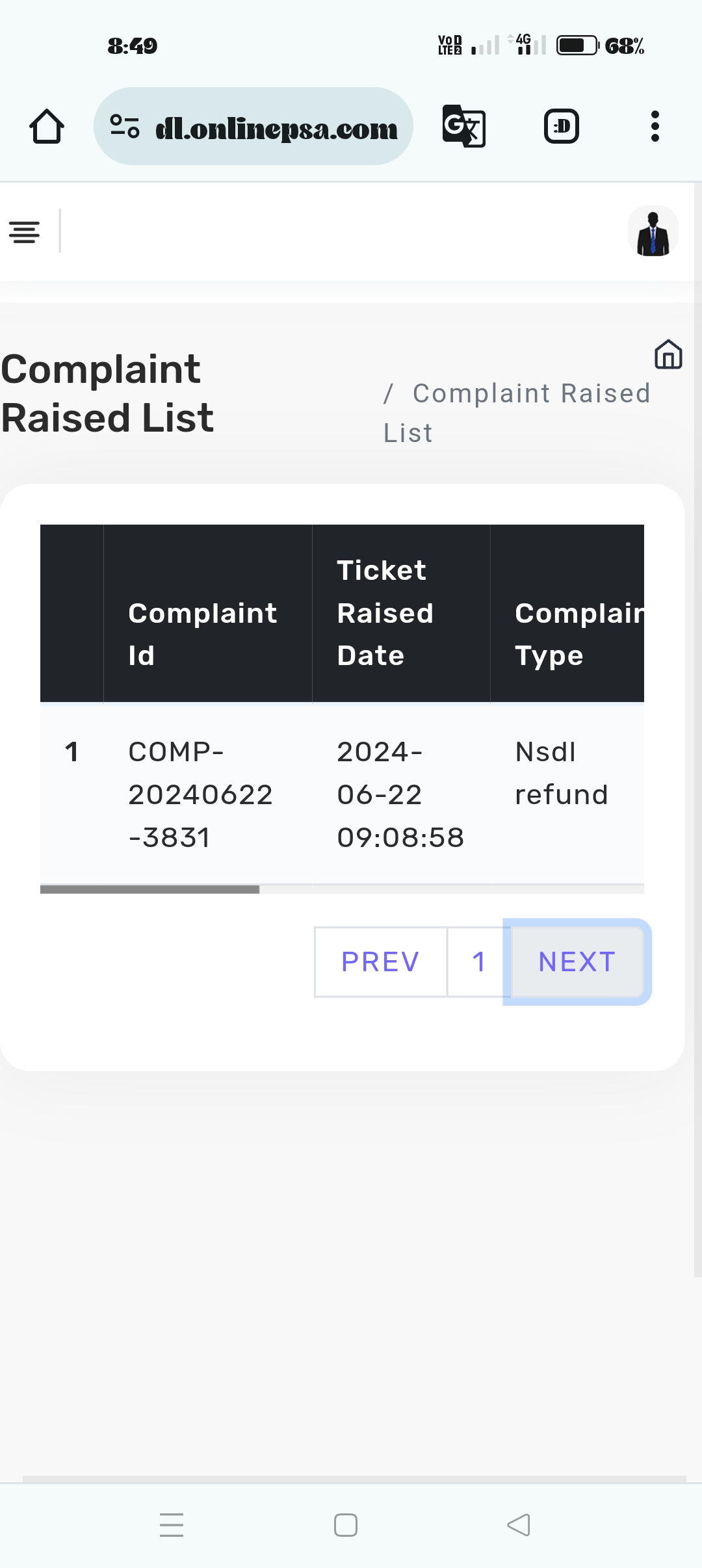702x1568 pixels.
Task: Tap the browser home icon
Action: (x=47, y=126)
